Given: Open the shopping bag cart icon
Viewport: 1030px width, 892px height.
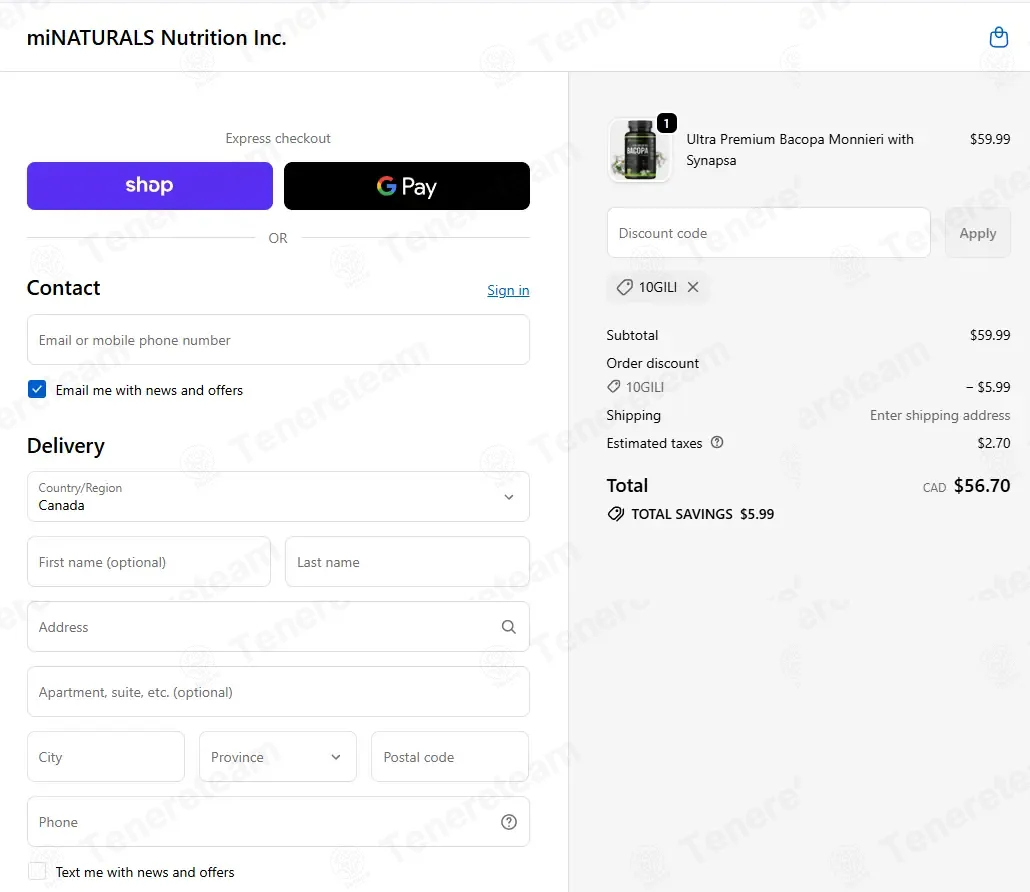Looking at the screenshot, I should tap(998, 37).
